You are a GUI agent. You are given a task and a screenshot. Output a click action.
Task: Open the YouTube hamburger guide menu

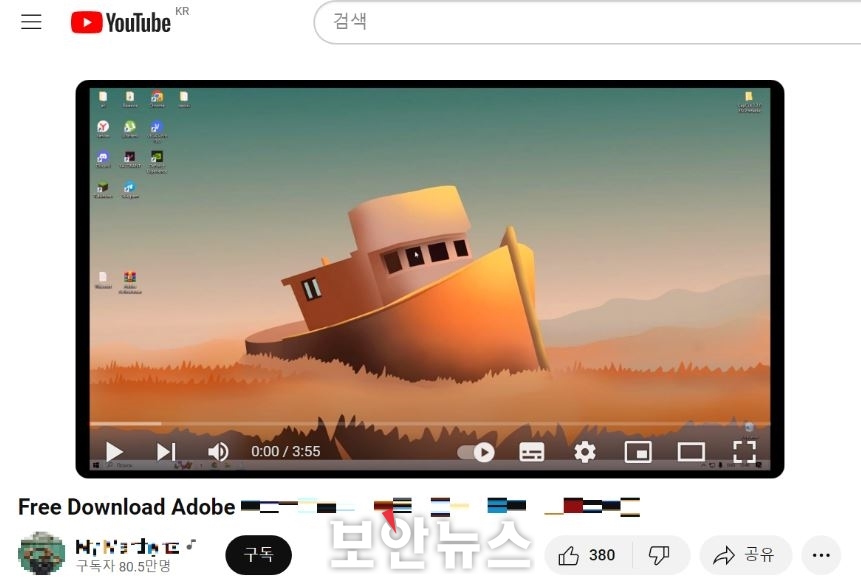[31, 22]
